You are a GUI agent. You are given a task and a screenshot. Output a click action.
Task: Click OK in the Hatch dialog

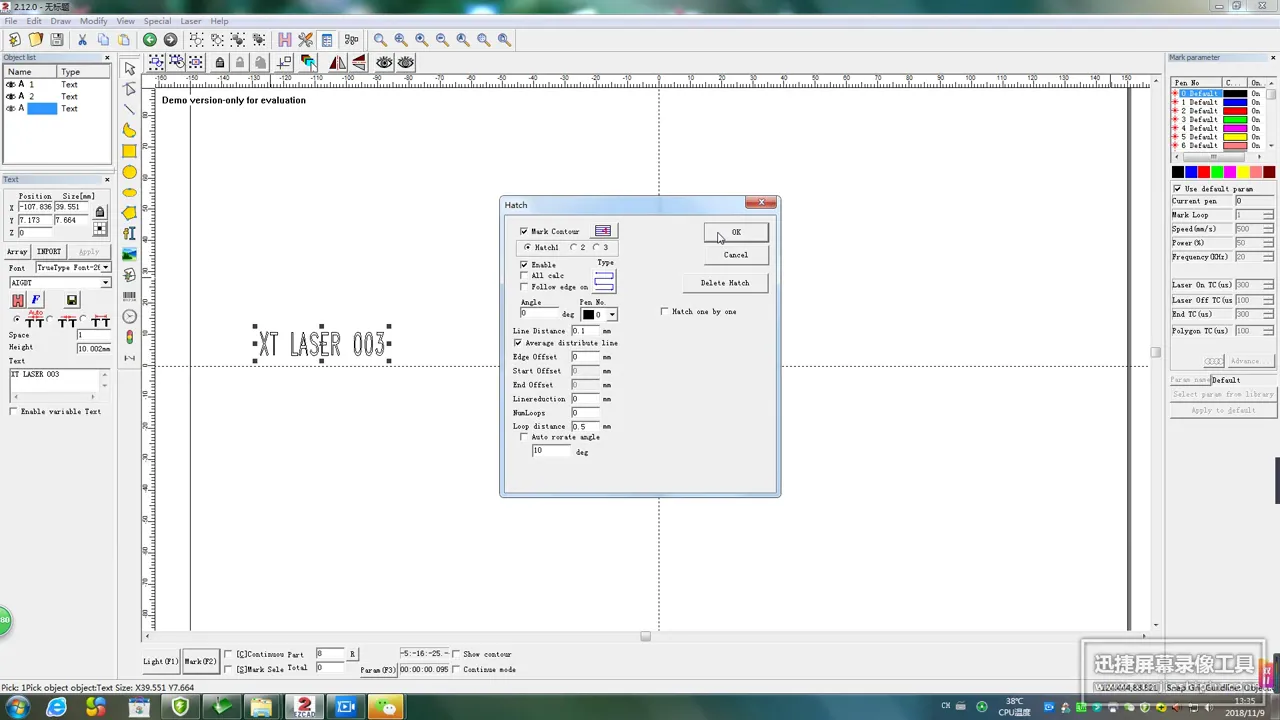pos(736,232)
